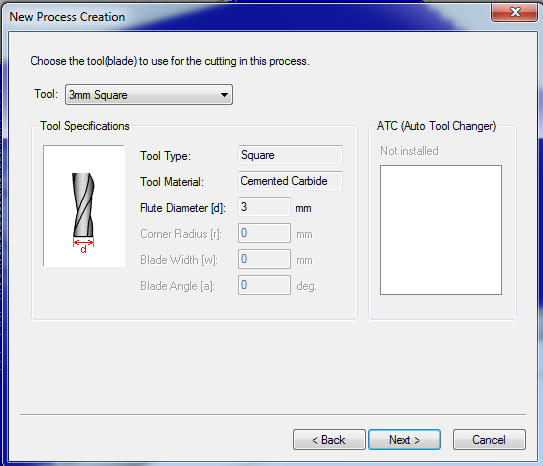Click the end mill tool illustration
Image resolution: width=543 pixels, height=466 pixels.
84,206
